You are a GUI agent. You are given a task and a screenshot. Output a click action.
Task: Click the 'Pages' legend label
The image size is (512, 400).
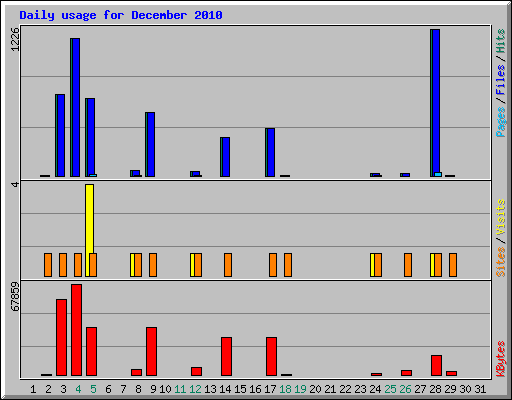500,122
